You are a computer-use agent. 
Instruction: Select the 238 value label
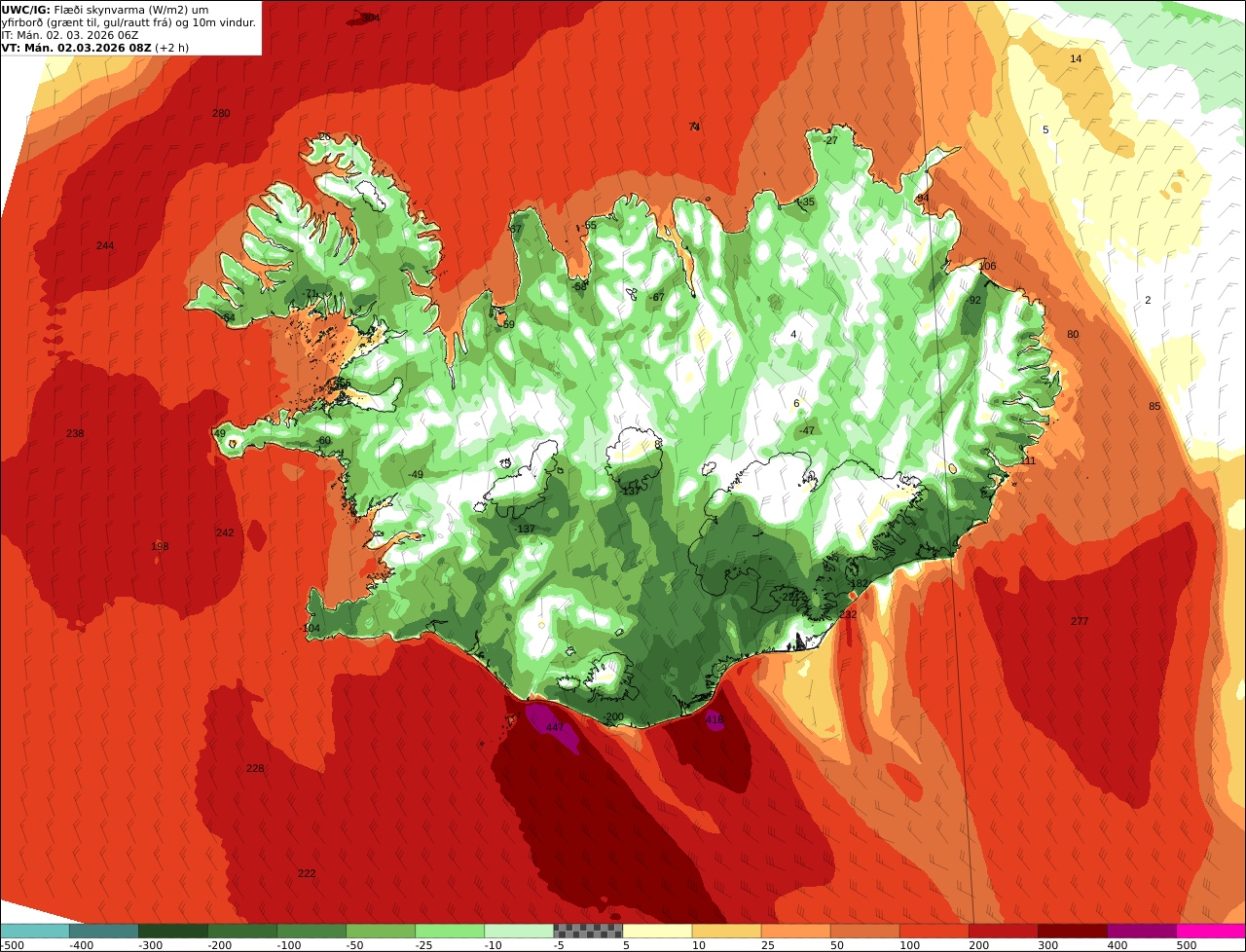click(x=75, y=433)
